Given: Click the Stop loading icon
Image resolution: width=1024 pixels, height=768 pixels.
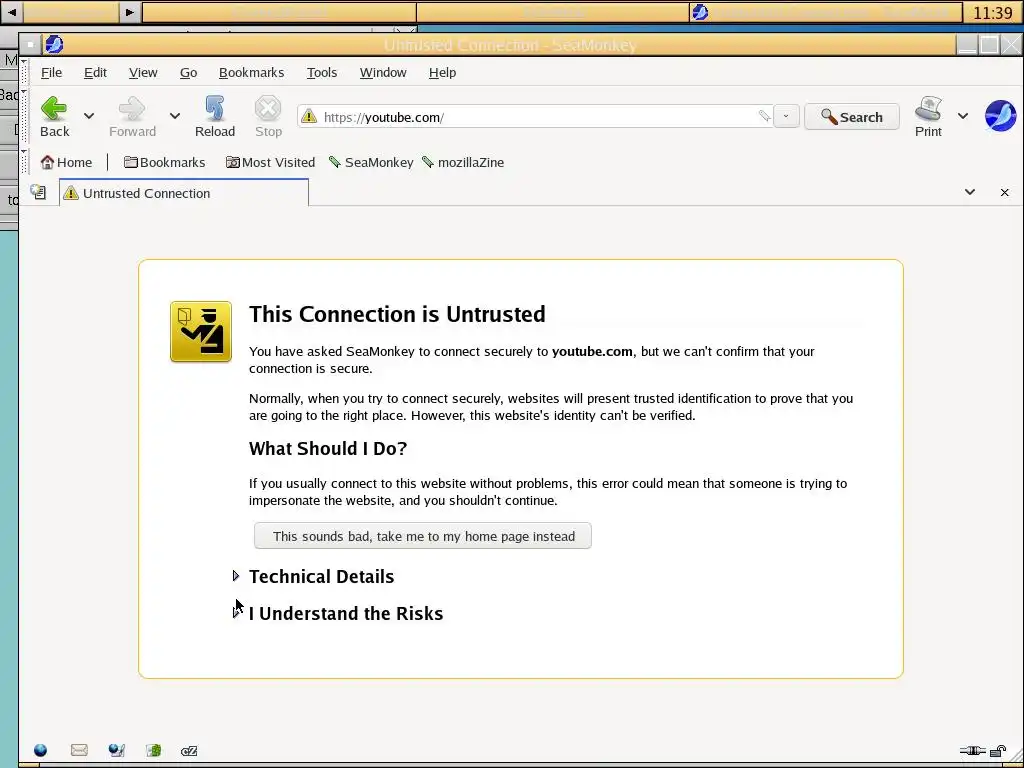Looking at the screenshot, I should coord(268,108).
